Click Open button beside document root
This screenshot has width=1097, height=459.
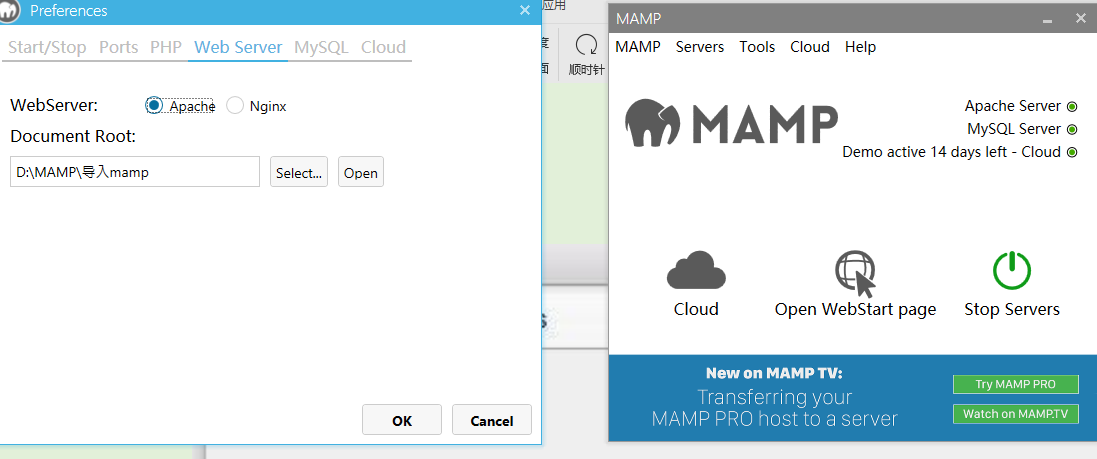pyautogui.click(x=361, y=172)
